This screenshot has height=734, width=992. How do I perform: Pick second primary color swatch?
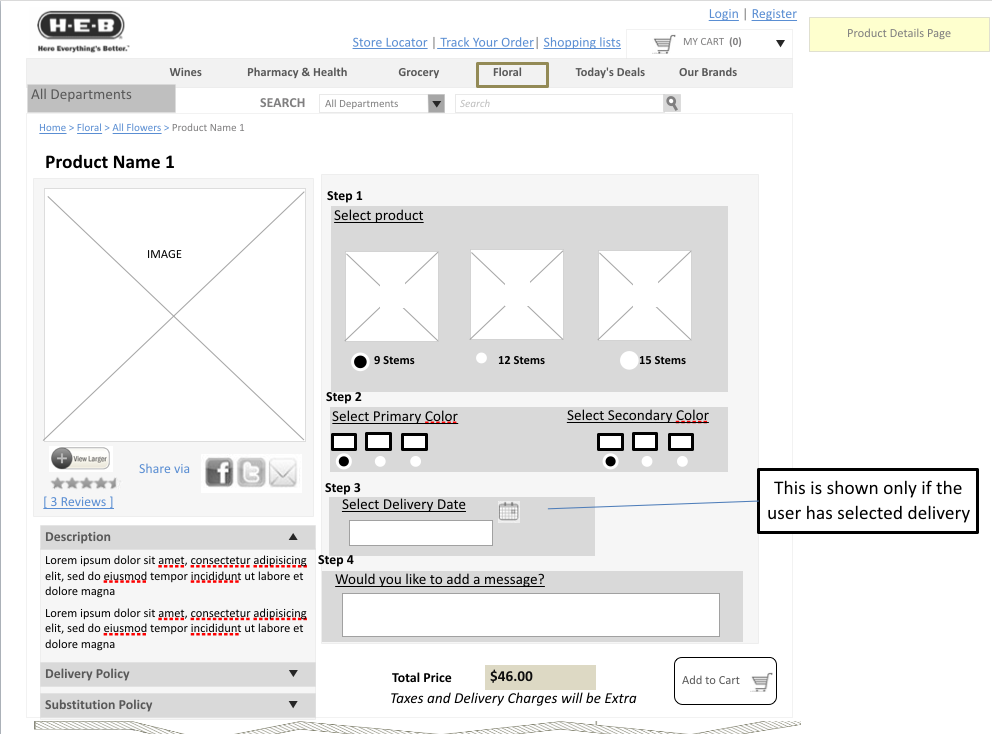(x=378, y=442)
